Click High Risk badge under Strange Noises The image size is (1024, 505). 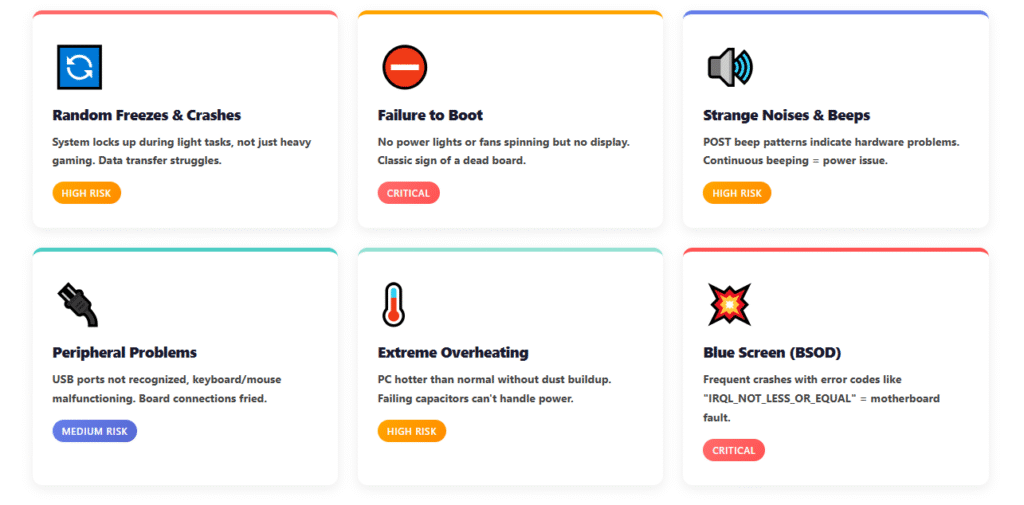(737, 193)
